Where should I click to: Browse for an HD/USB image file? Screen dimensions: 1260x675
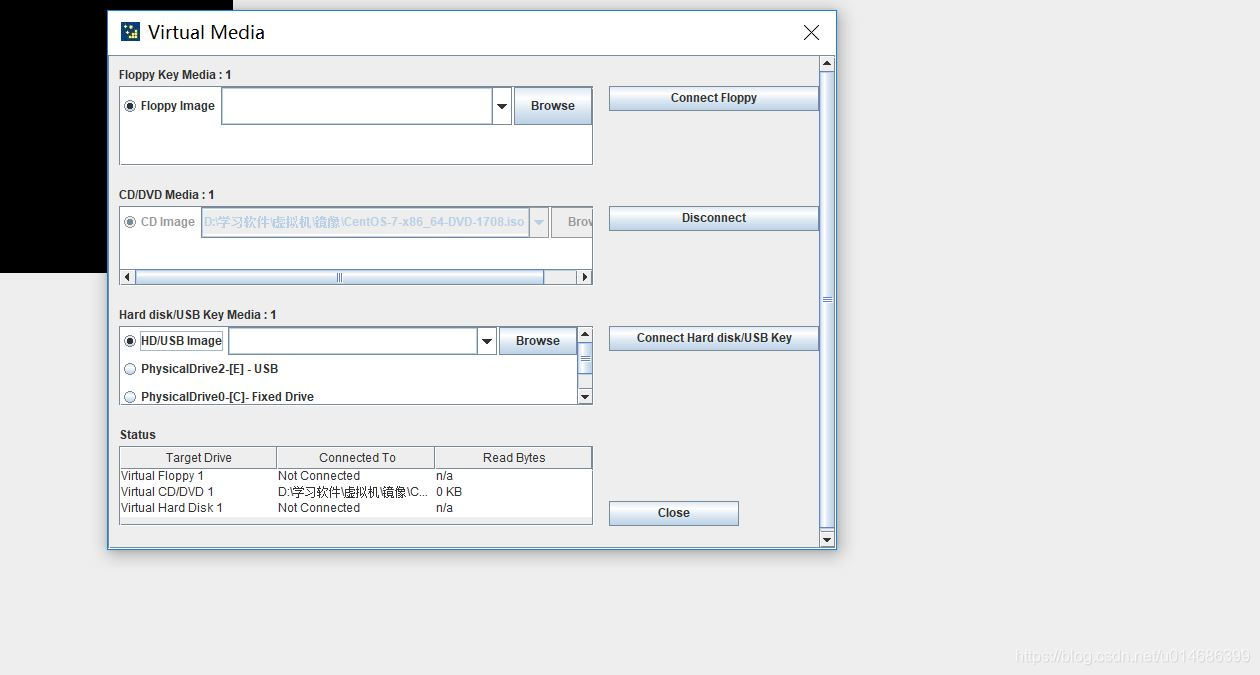pyautogui.click(x=538, y=341)
